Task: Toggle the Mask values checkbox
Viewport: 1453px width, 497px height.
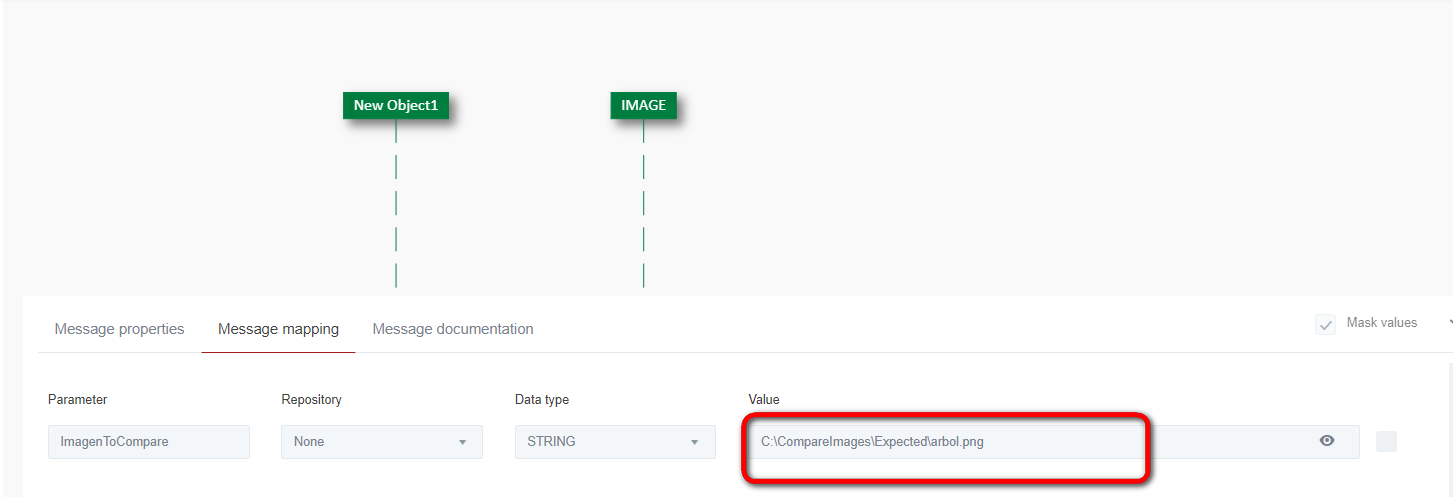Action: click(x=1326, y=324)
